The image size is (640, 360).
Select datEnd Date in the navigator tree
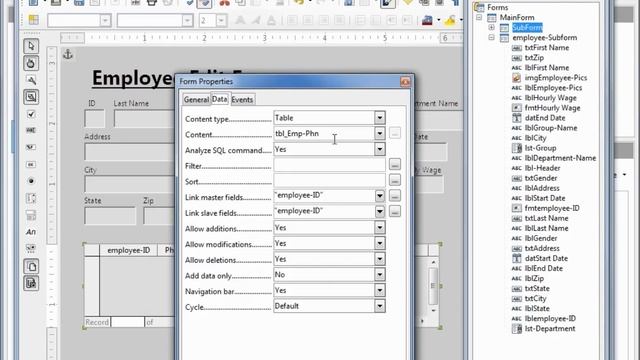click(545, 118)
